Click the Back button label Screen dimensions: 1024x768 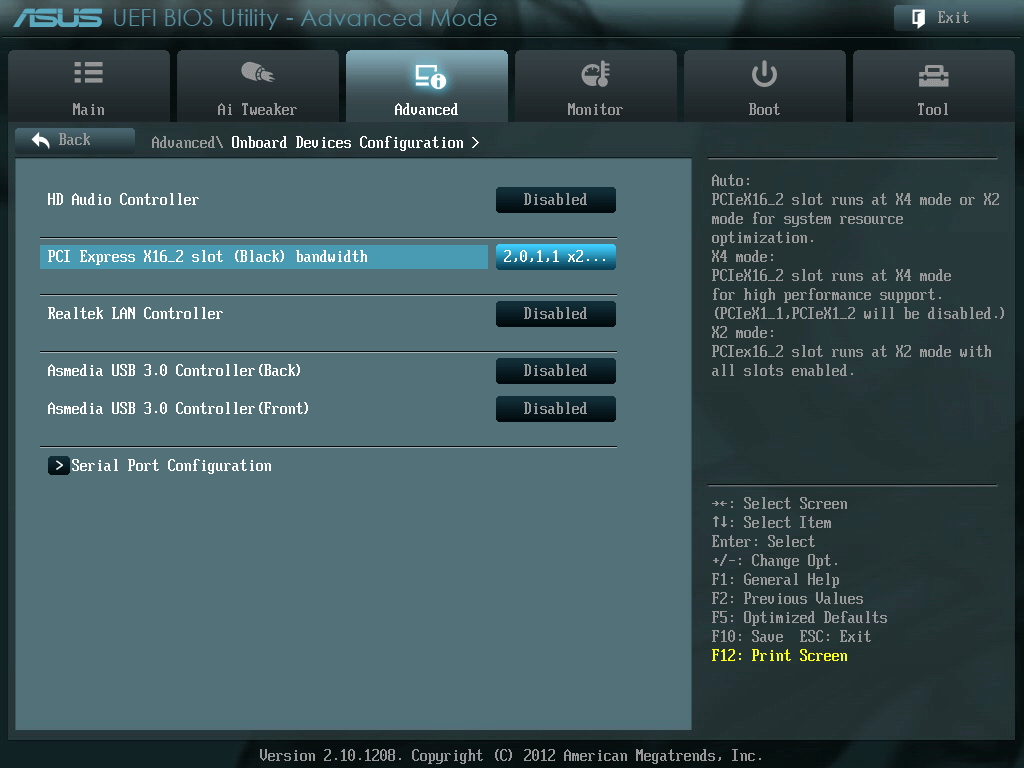pyautogui.click(x=74, y=140)
